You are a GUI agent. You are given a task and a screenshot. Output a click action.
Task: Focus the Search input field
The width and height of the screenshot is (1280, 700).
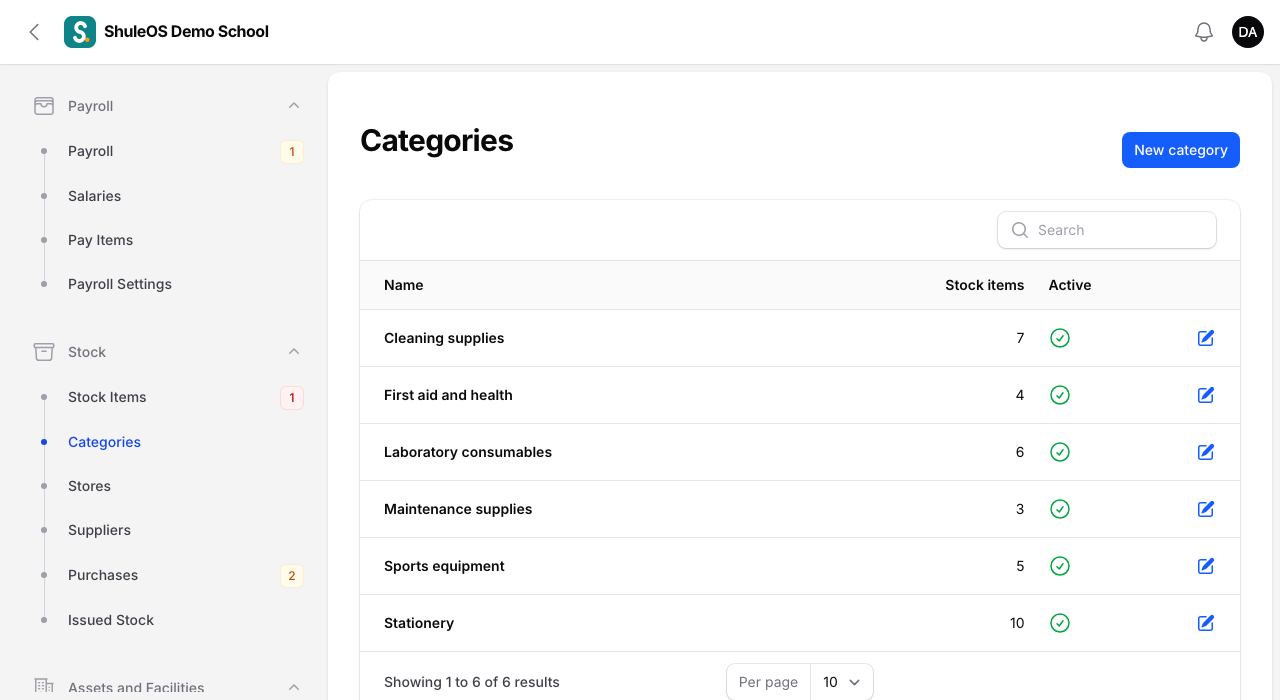pos(1107,230)
